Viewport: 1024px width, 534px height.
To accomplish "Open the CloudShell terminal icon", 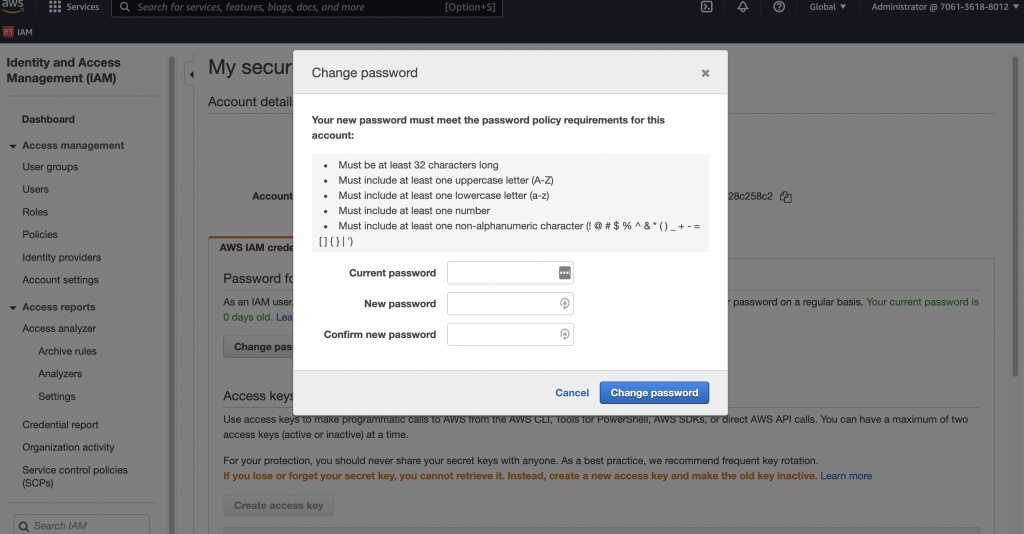I will [706, 7].
